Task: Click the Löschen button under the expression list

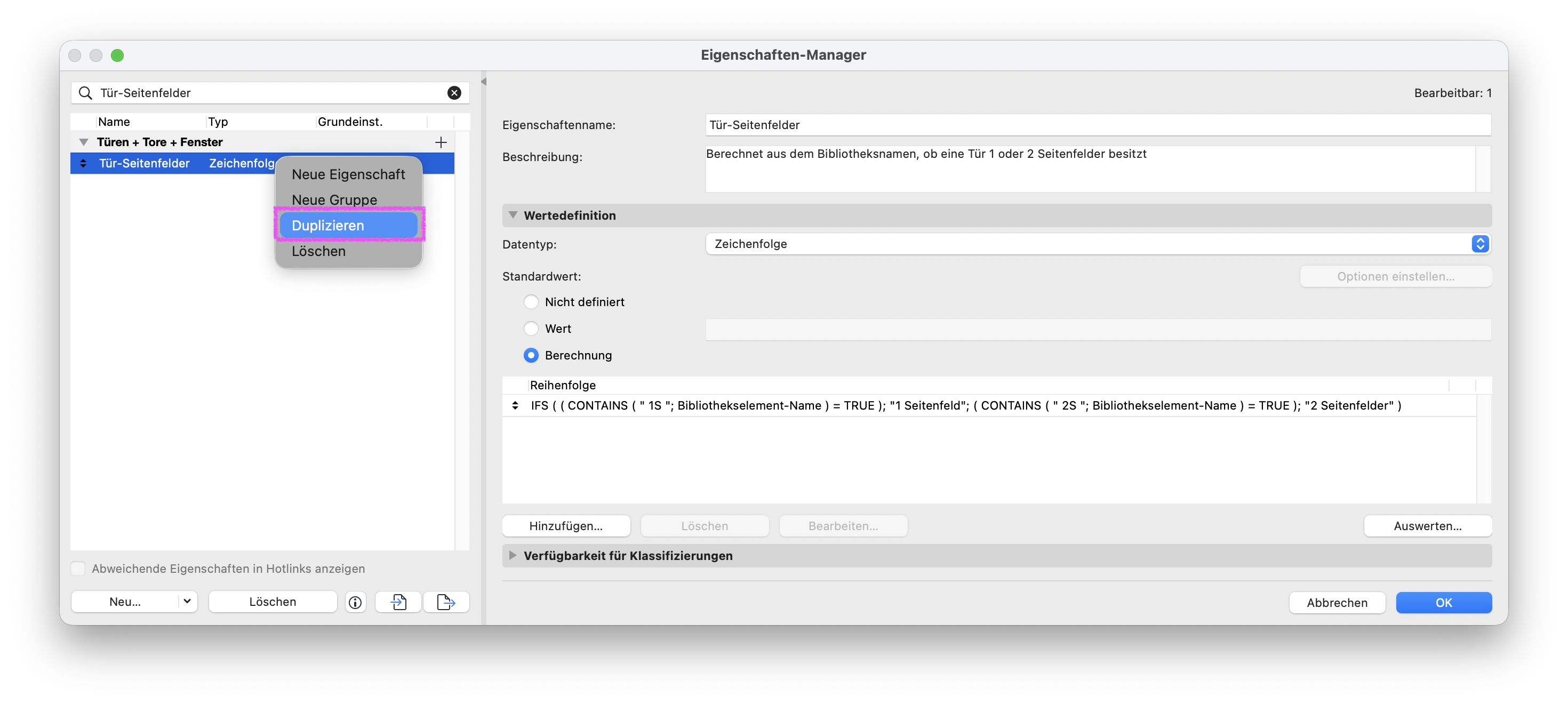Action: [x=704, y=526]
